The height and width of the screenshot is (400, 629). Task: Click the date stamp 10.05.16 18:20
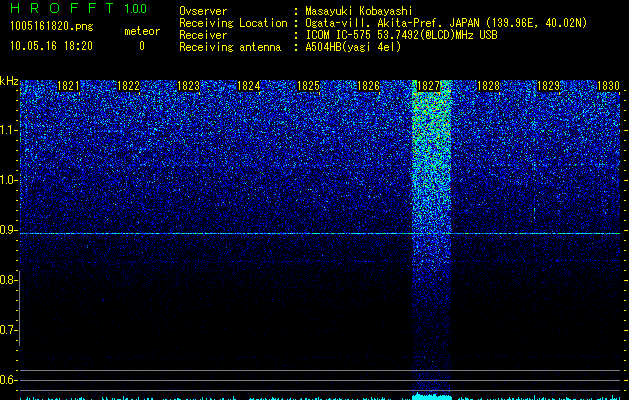point(51,46)
